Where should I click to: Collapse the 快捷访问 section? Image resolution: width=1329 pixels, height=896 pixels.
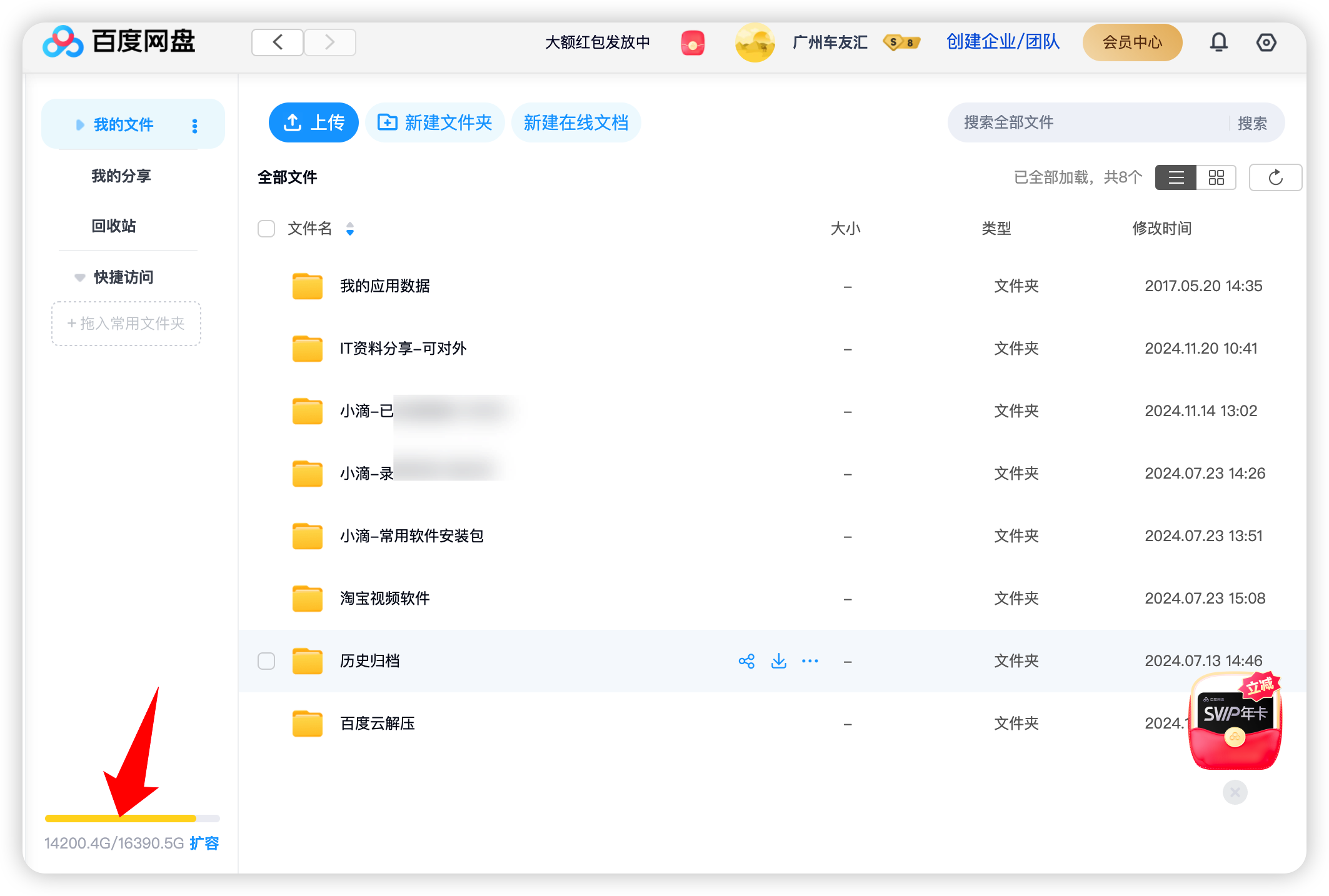pos(80,277)
